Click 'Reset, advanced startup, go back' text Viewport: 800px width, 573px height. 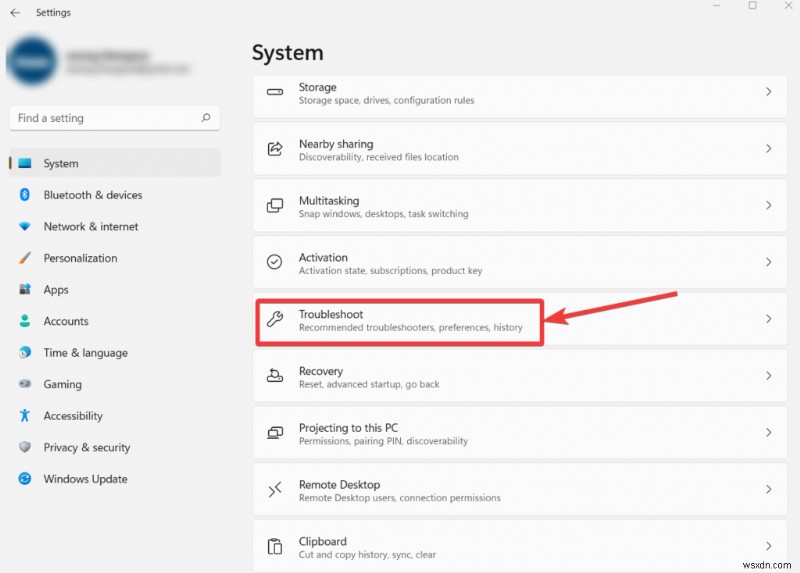click(369, 384)
